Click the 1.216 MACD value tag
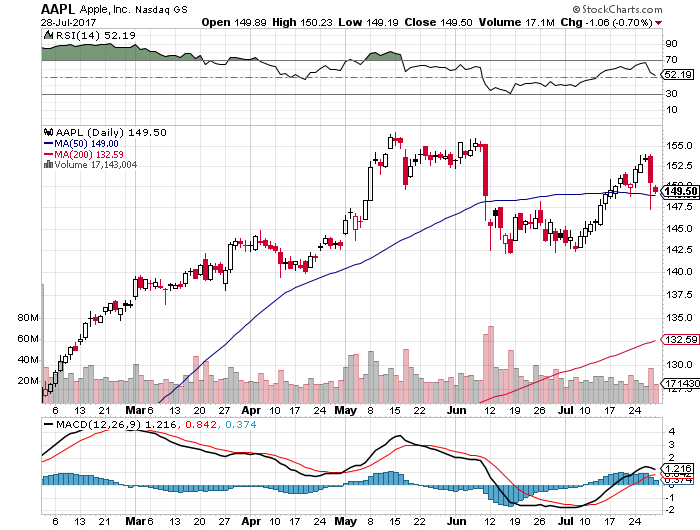 tap(678, 468)
